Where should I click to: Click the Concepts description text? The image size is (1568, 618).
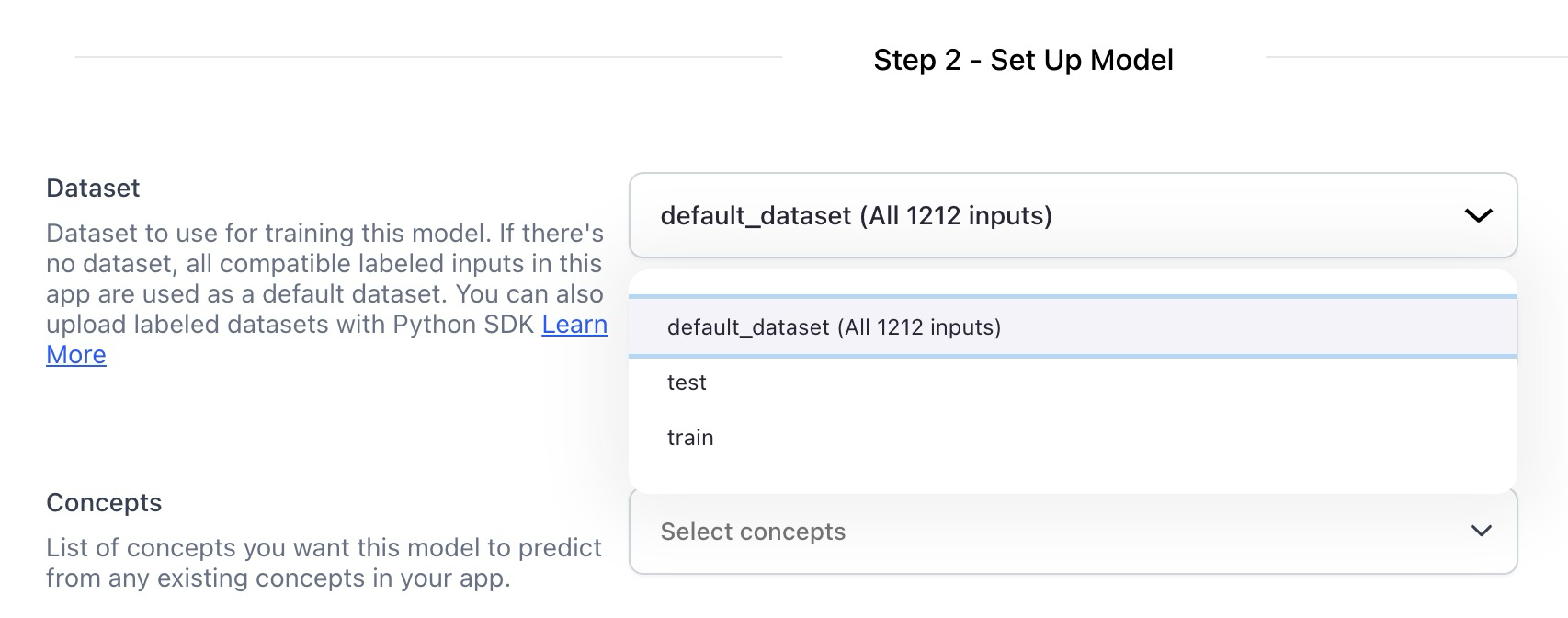(324, 563)
